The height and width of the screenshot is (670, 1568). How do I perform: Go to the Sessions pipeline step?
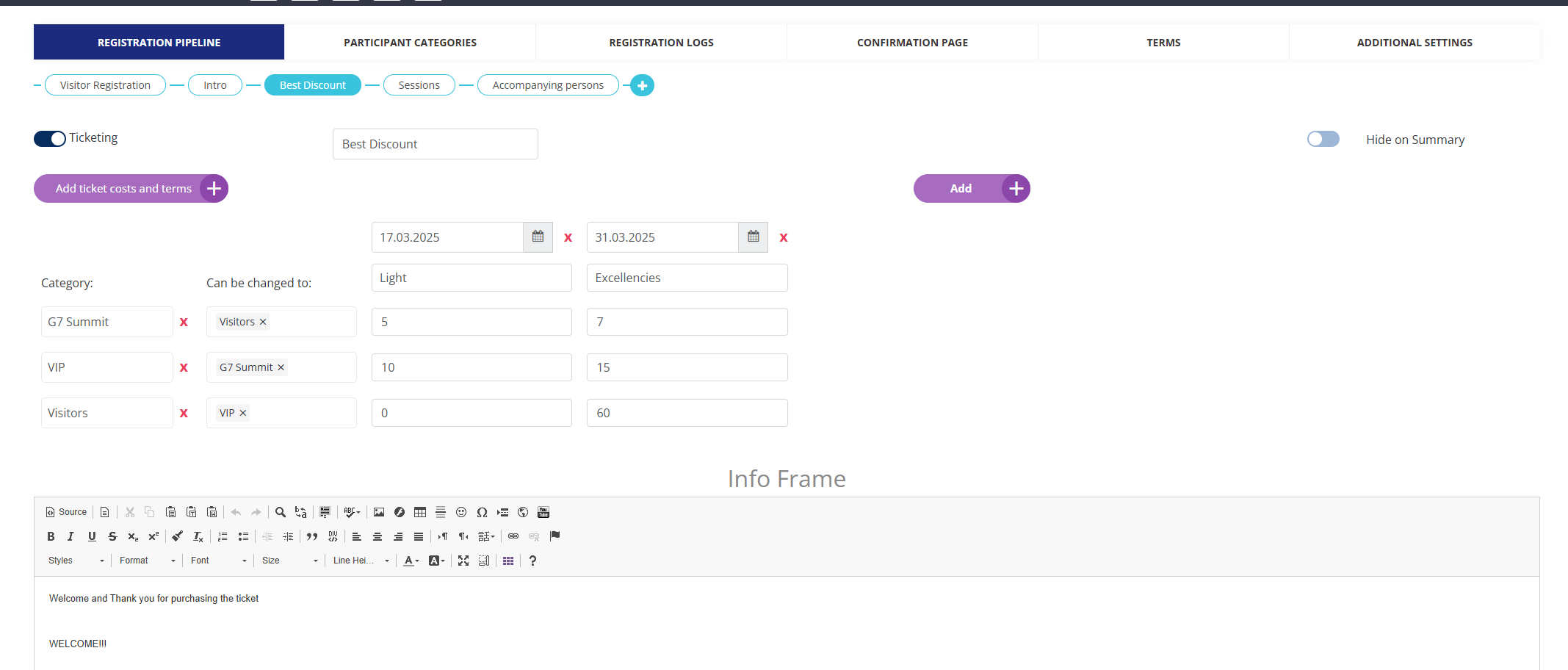coord(419,85)
